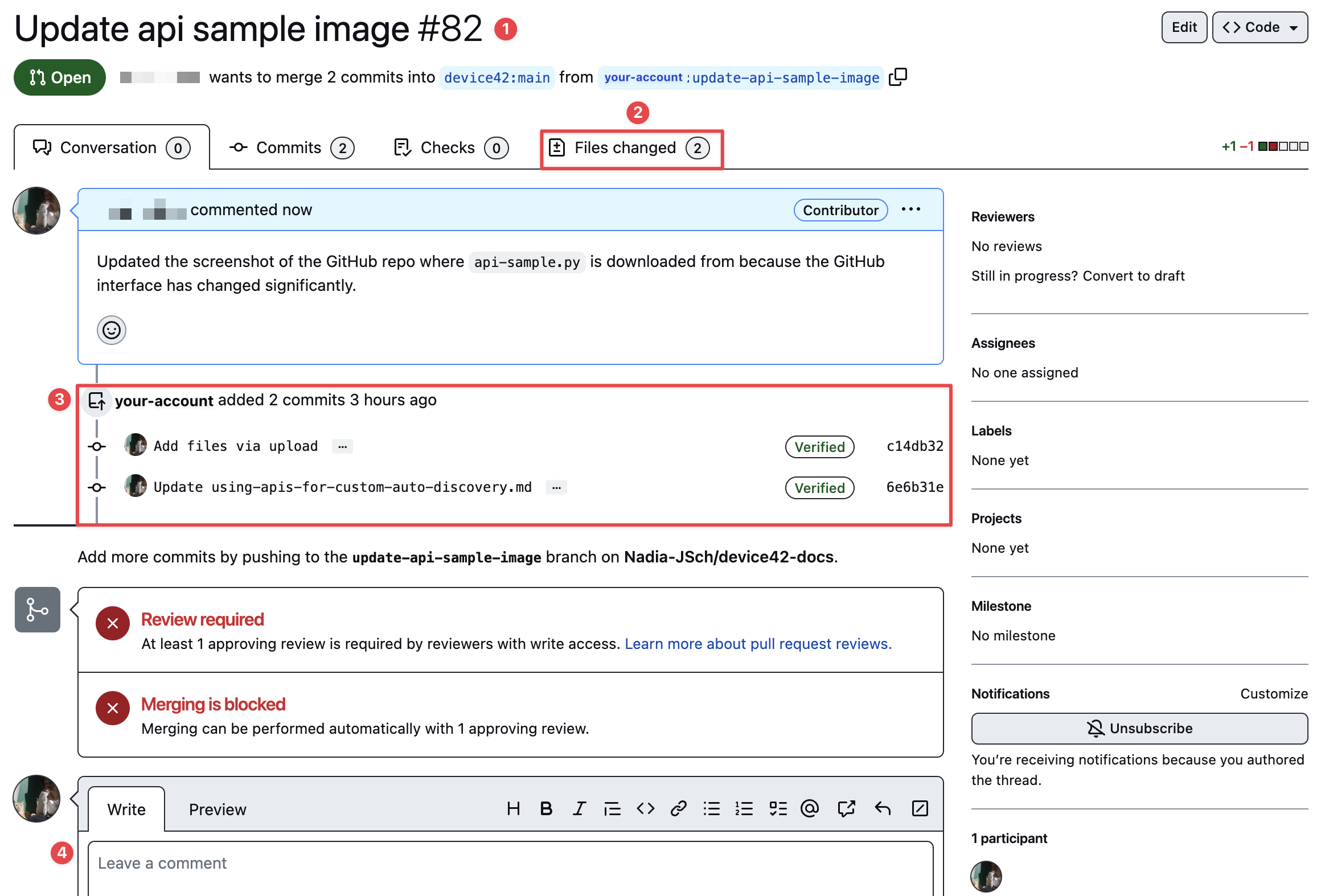Click the Italic formatting icon
1321x896 pixels.
tap(579, 808)
